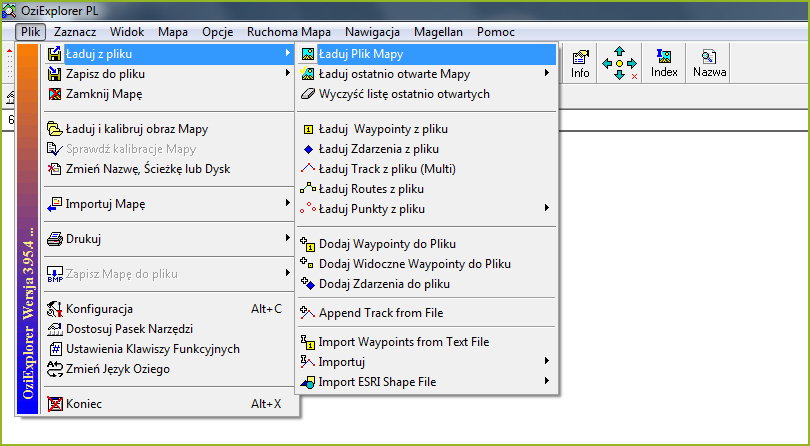Open the Zaznacz menu

point(75,32)
